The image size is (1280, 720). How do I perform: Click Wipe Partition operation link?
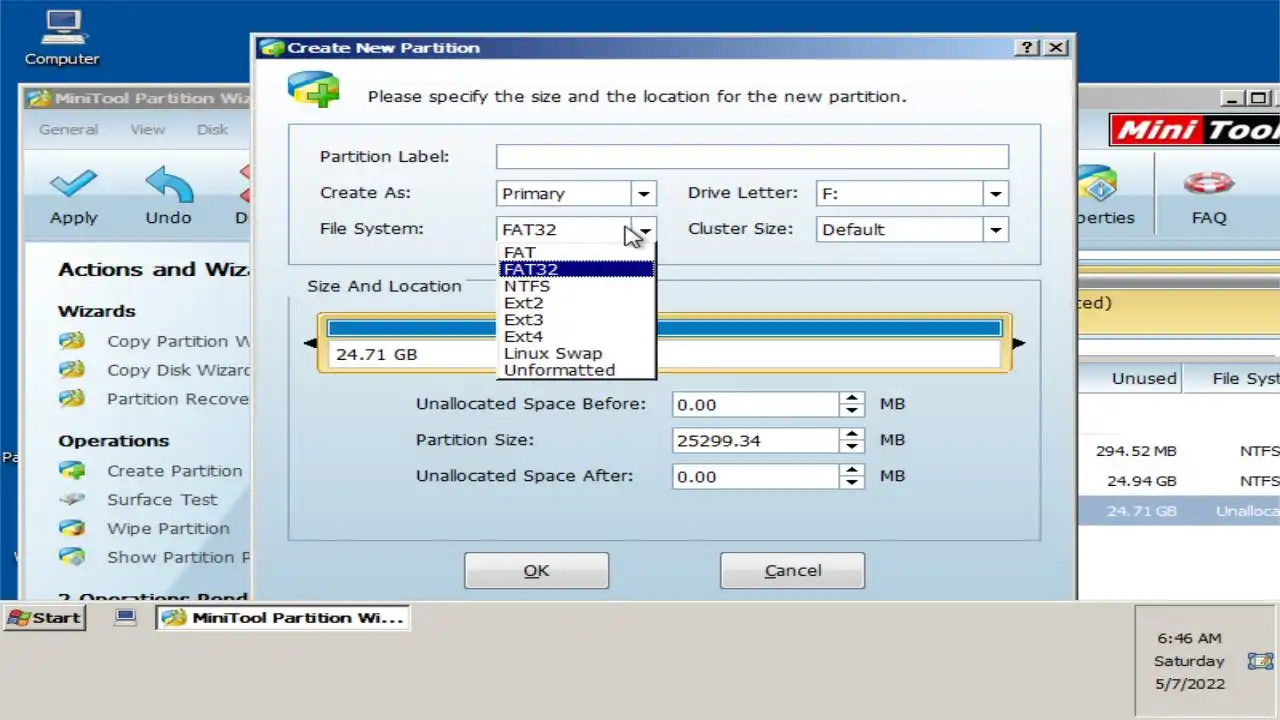tap(168, 528)
